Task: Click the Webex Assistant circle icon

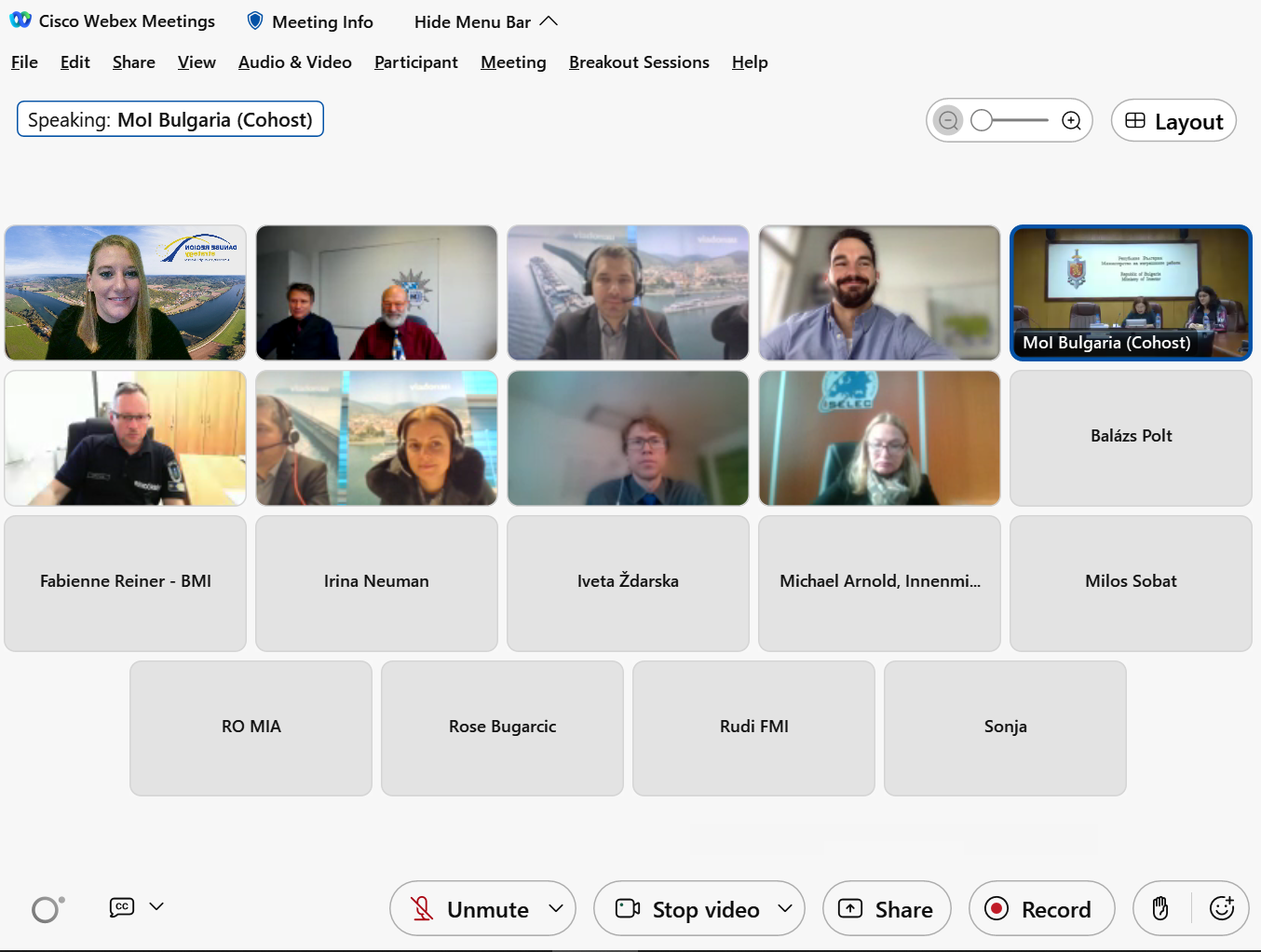Action: 47,909
